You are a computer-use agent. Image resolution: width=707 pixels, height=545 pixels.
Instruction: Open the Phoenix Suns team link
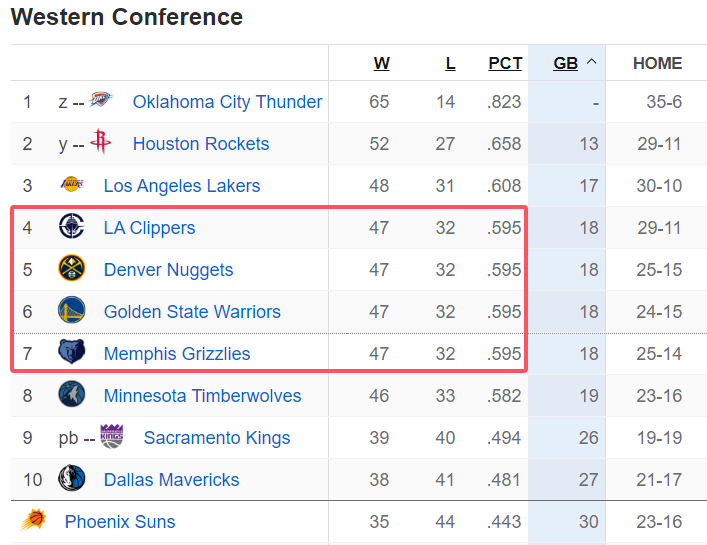point(120,522)
